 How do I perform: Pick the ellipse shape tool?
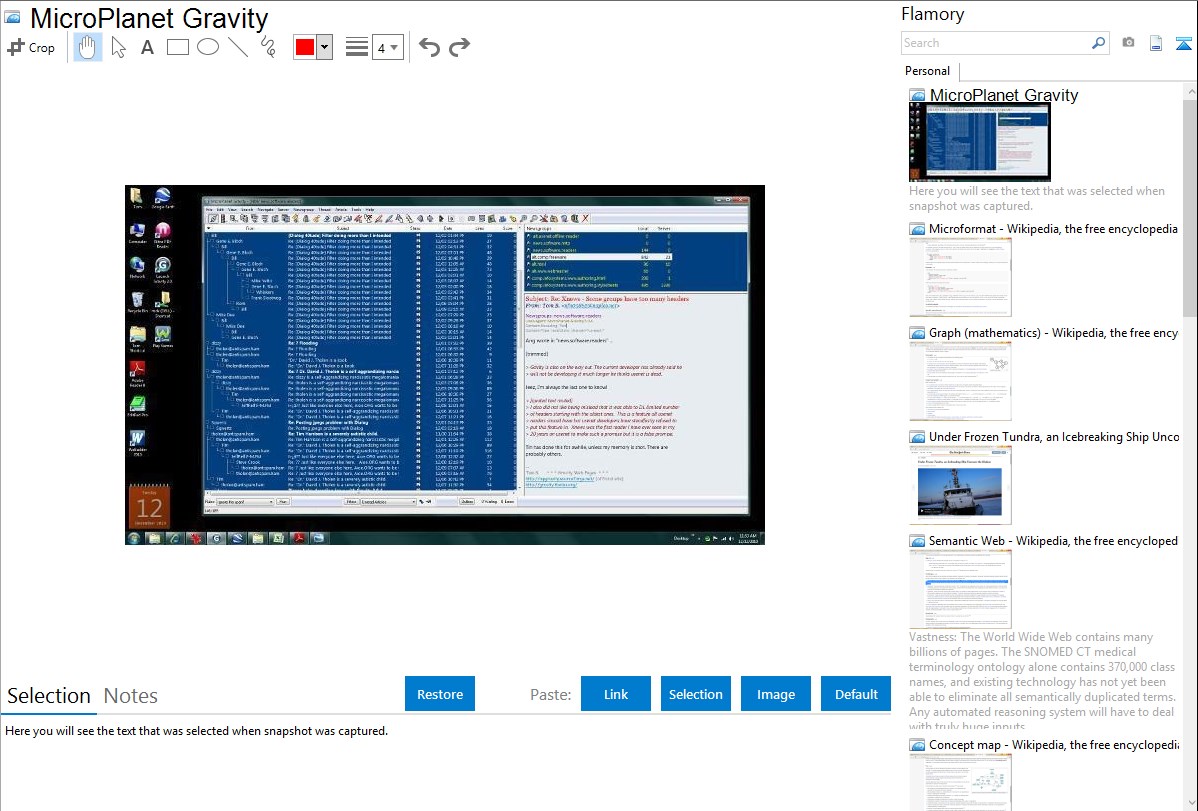(x=208, y=47)
